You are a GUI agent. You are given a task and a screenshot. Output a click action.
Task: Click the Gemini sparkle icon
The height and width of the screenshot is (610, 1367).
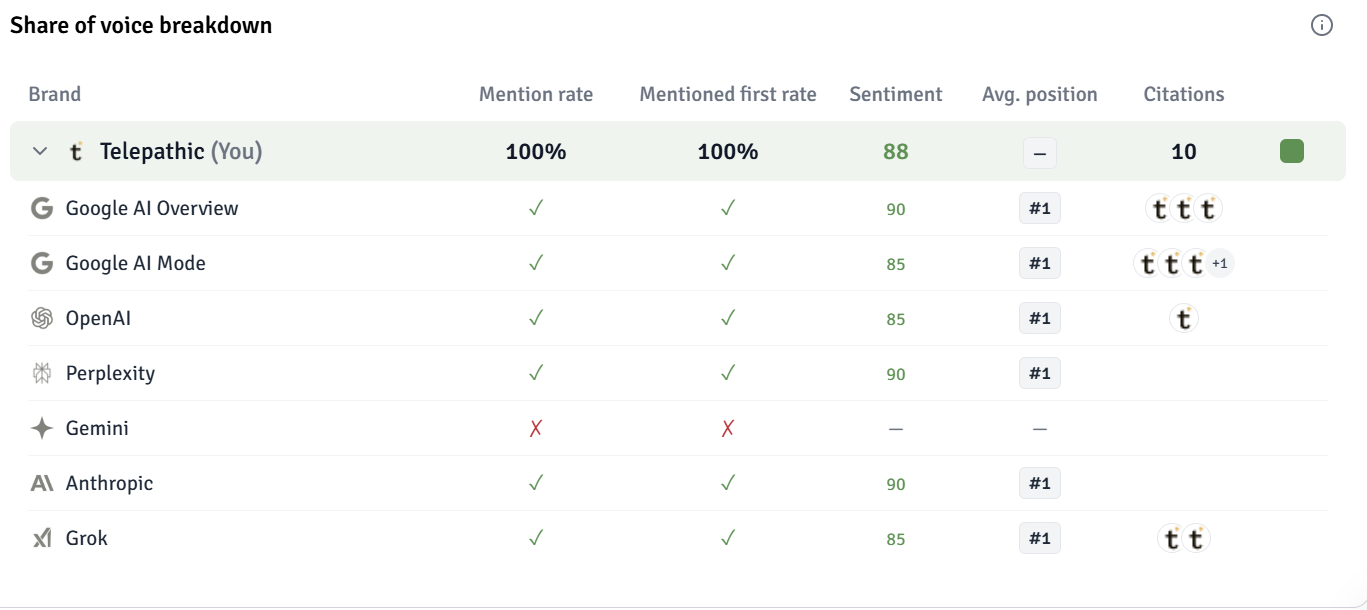tap(42, 429)
